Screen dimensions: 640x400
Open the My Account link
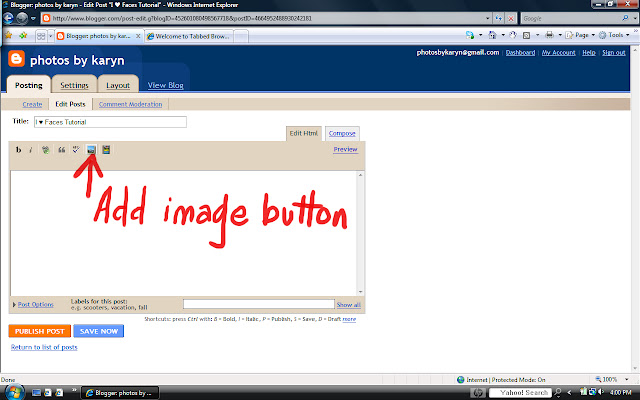(x=558, y=52)
